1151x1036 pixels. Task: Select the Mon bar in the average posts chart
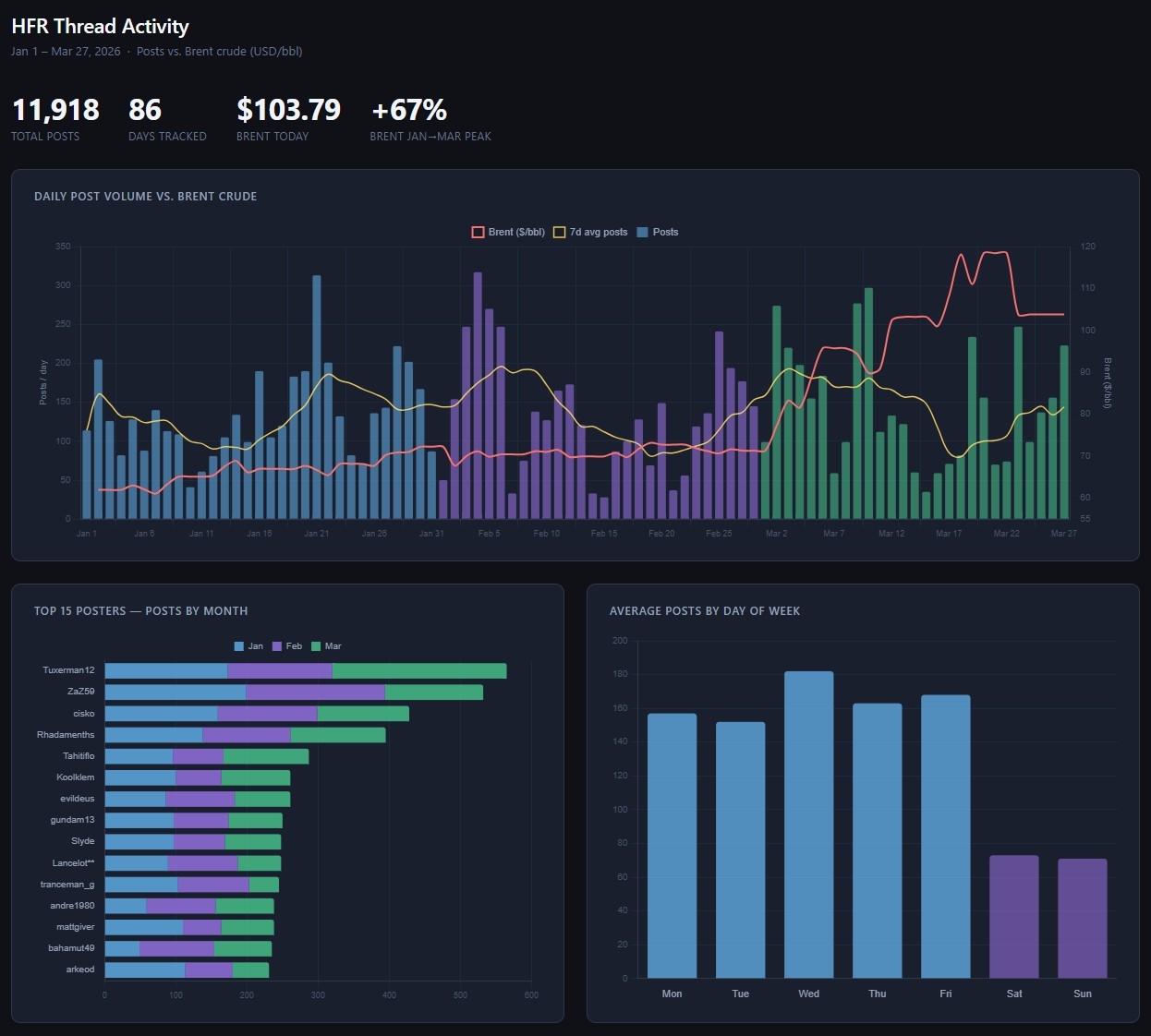(672, 845)
